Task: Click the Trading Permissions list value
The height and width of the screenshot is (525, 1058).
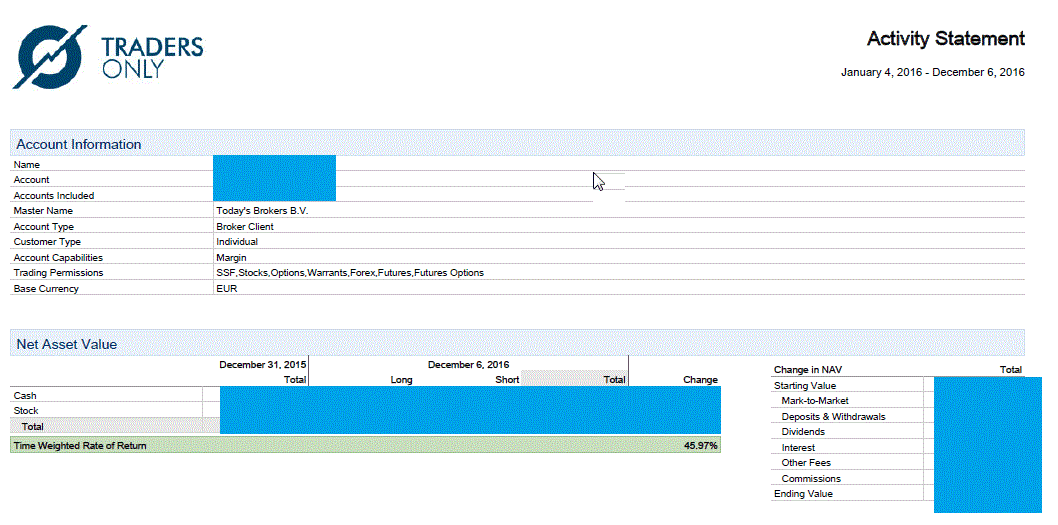Action: (x=349, y=273)
